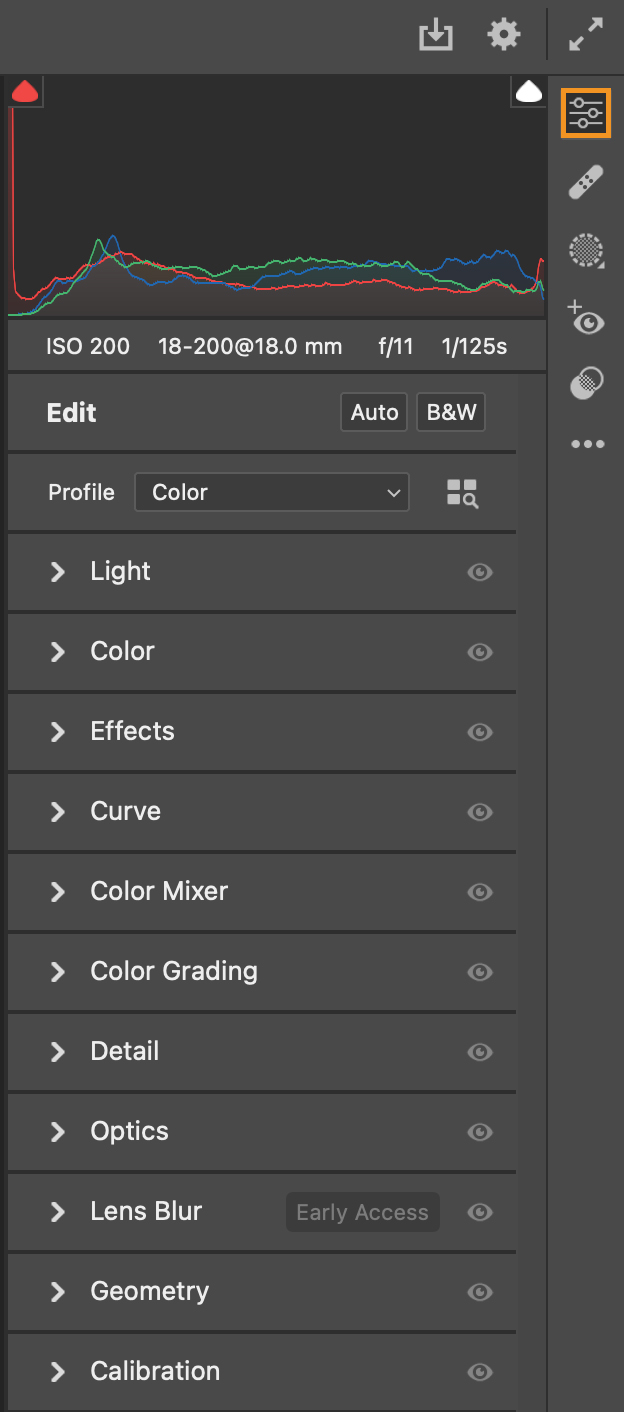This screenshot has height=1412, width=624.
Task: Open the Profile dropdown
Action: (271, 492)
